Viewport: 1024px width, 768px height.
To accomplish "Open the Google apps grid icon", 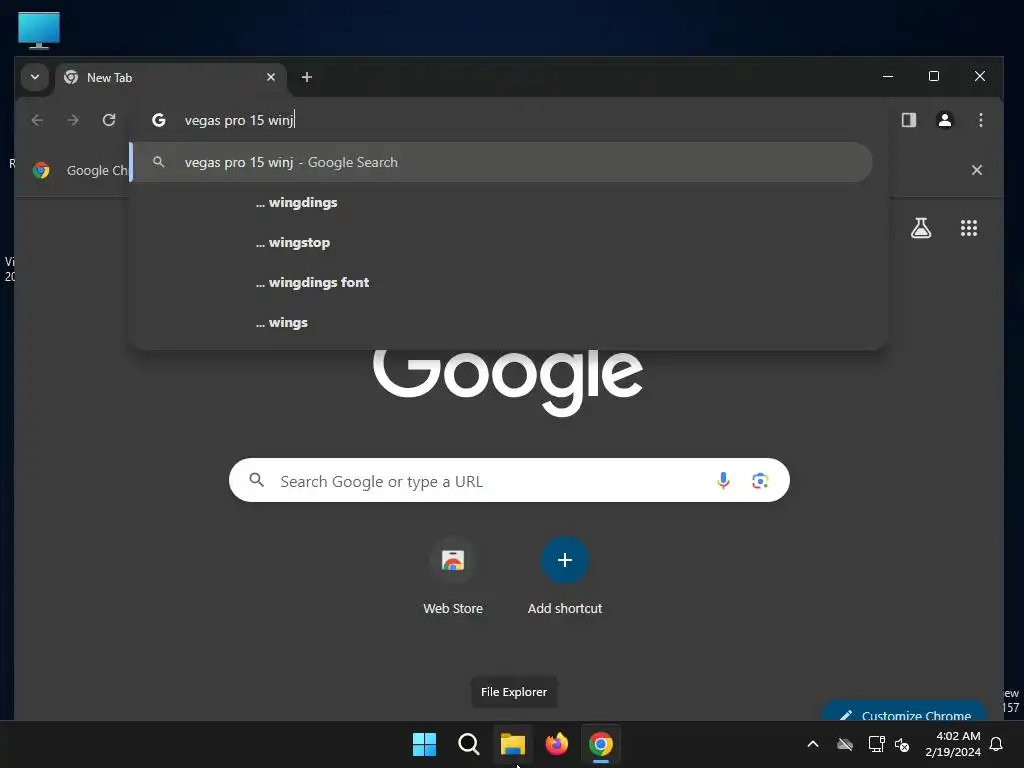I will tap(968, 228).
